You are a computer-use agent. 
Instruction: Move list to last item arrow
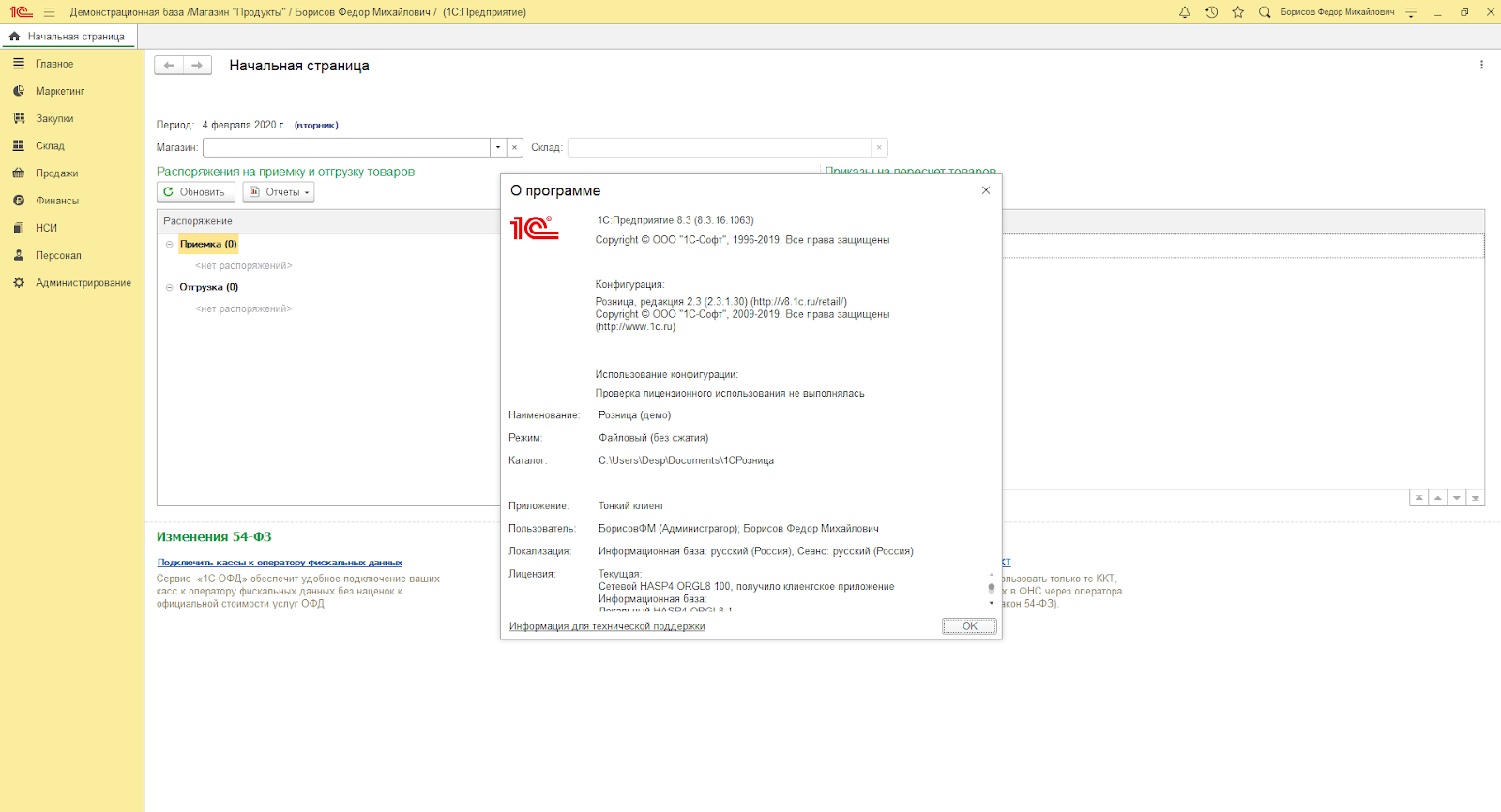coord(1476,498)
